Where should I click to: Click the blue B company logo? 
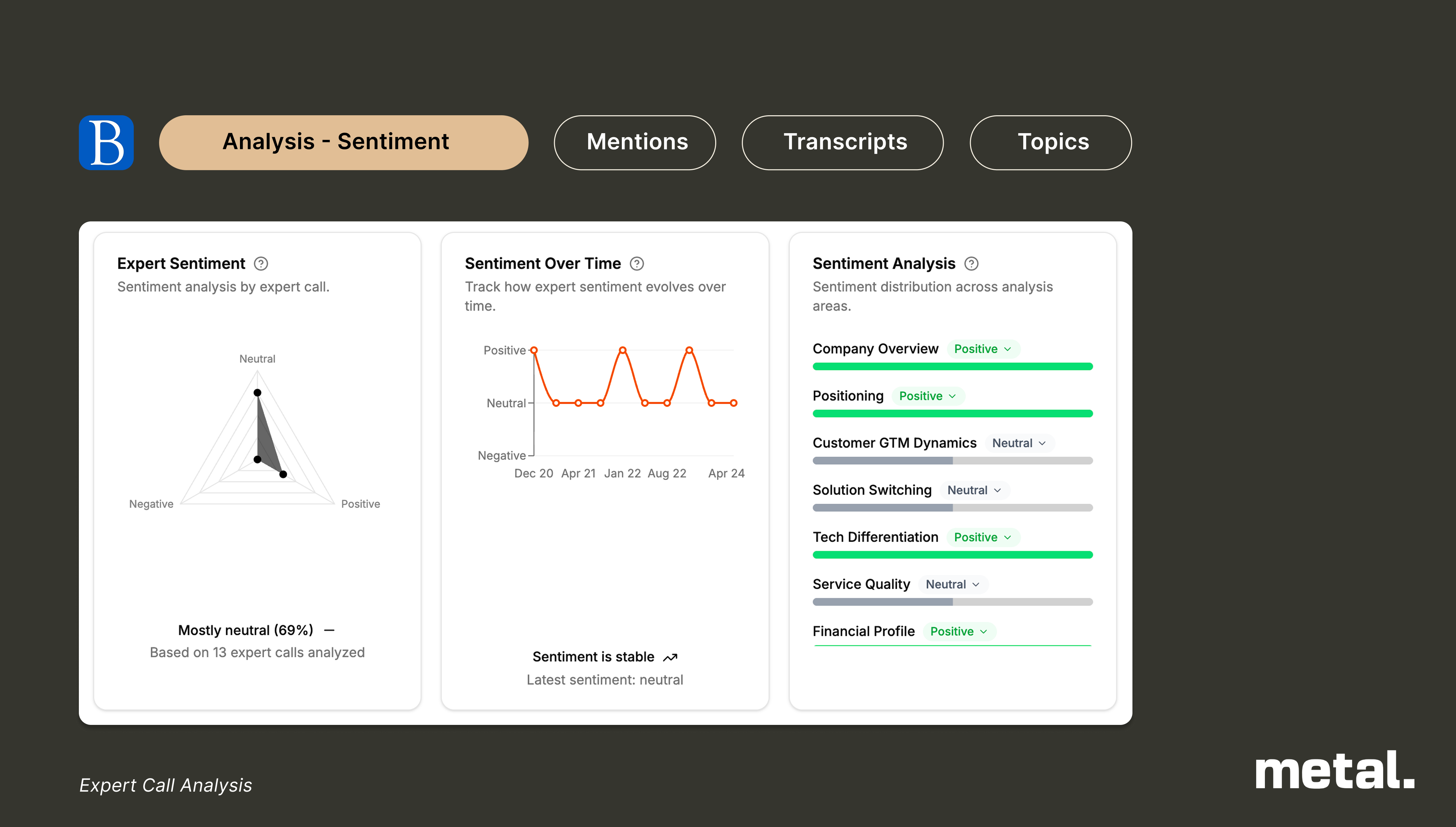coord(106,143)
